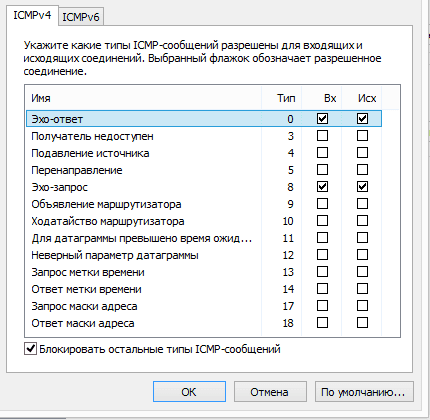The height and width of the screenshot is (420, 430).
Task: Click the По умолчанию button
Action: pos(364,392)
